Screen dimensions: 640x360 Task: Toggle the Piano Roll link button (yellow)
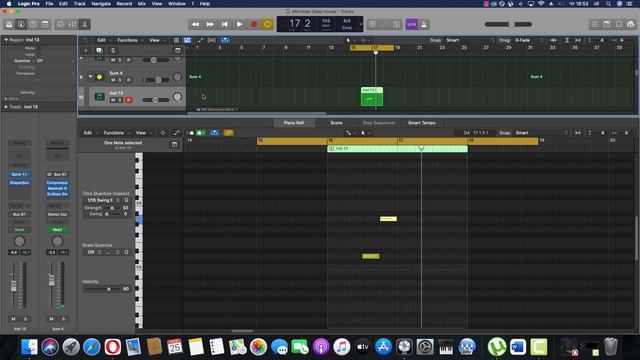coord(229,133)
